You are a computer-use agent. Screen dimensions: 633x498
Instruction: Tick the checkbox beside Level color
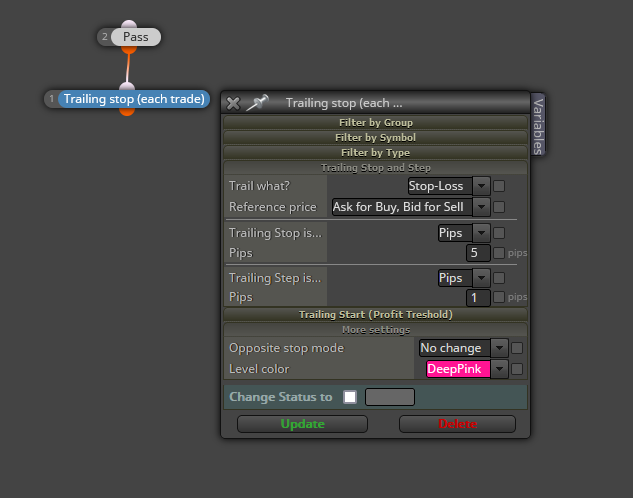click(x=517, y=369)
